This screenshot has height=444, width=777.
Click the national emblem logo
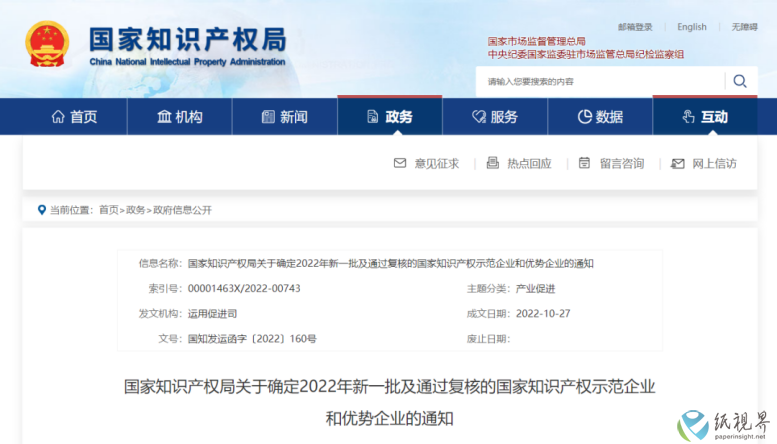pos(47,44)
